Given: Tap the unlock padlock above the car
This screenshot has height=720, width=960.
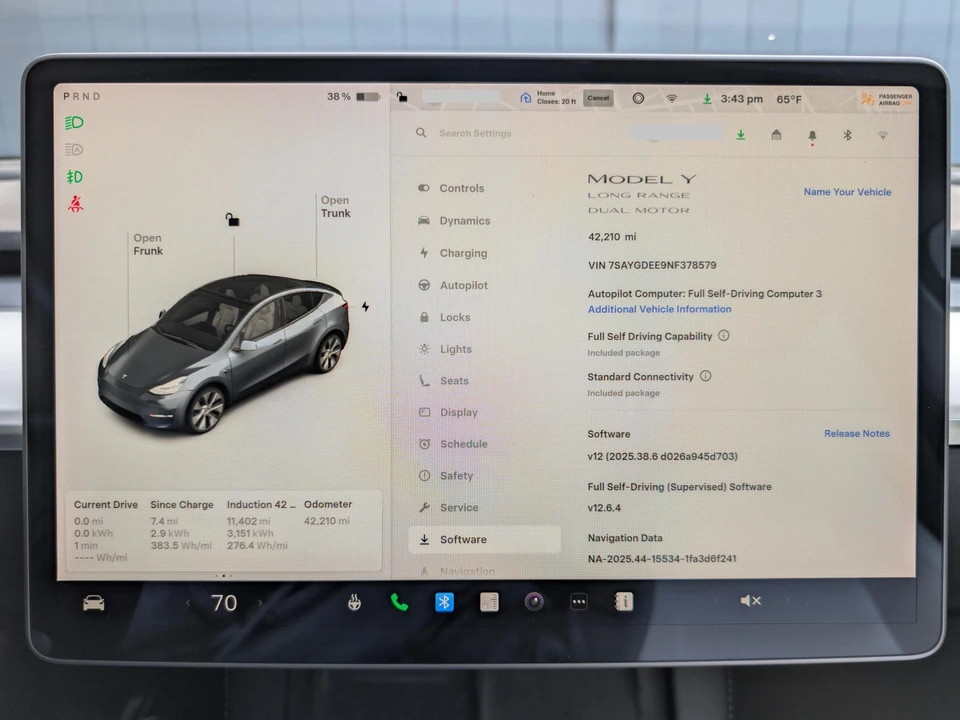Looking at the screenshot, I should 232,219.
